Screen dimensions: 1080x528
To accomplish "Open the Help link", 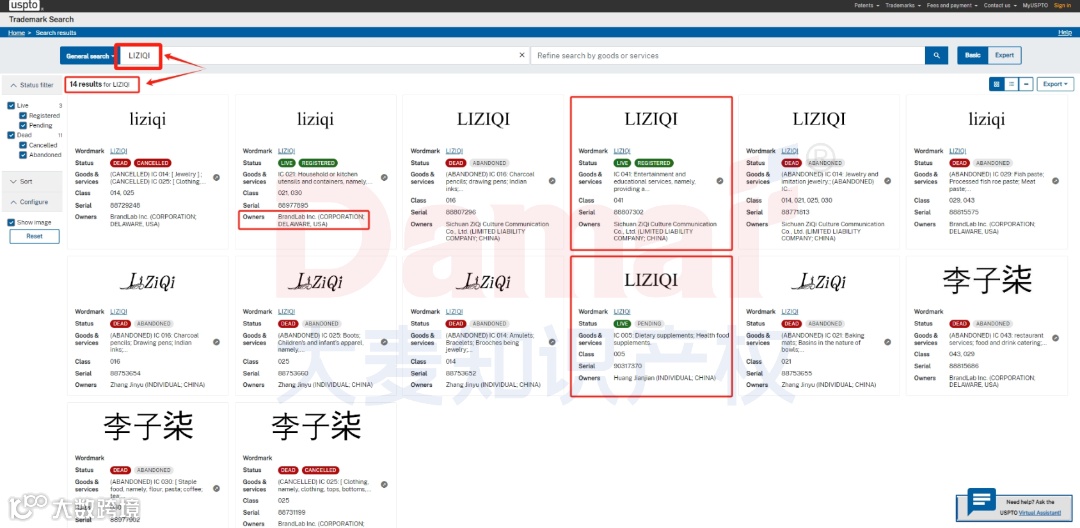I will [1064, 32].
